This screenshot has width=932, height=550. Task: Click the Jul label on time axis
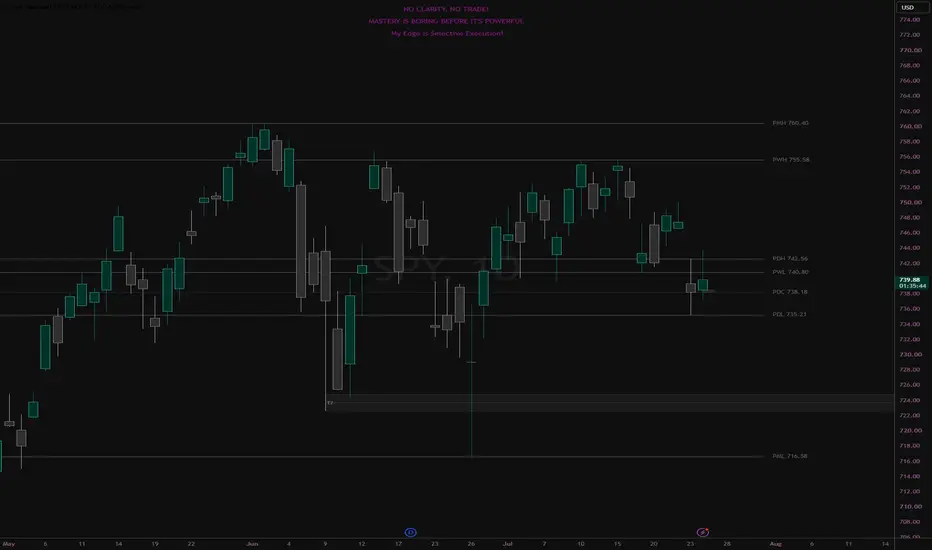click(x=508, y=543)
